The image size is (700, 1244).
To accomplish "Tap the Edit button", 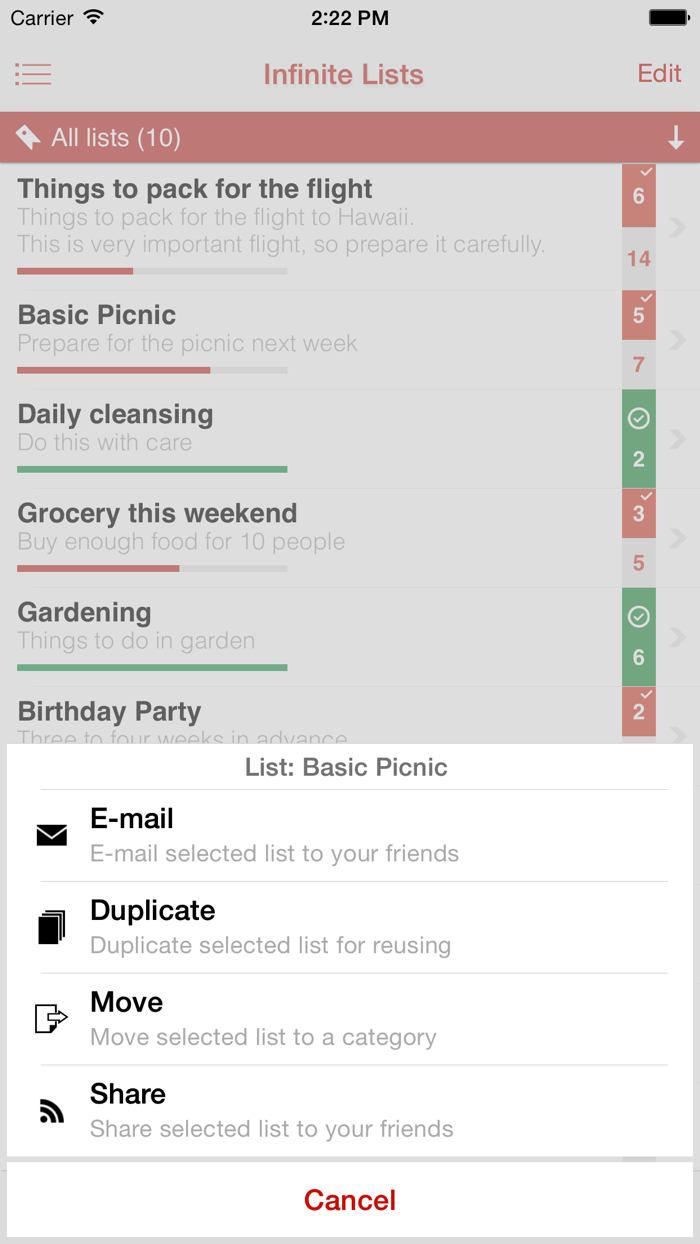I will 659,74.
